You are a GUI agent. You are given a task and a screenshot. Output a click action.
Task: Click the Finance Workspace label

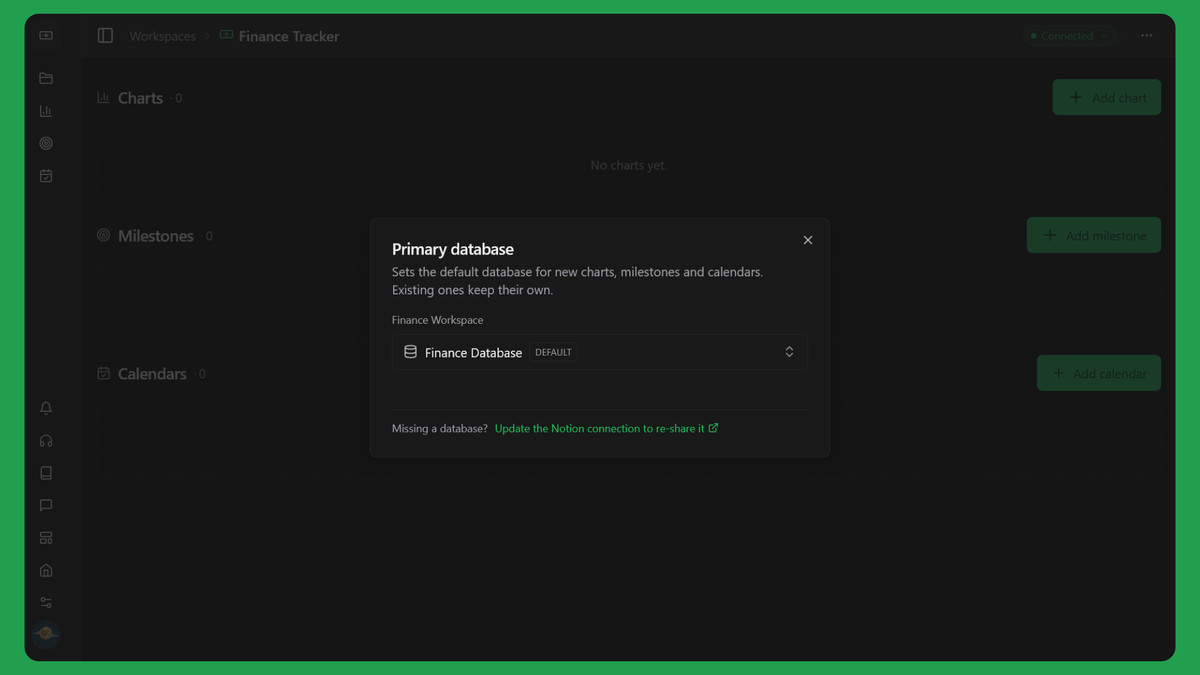(437, 320)
